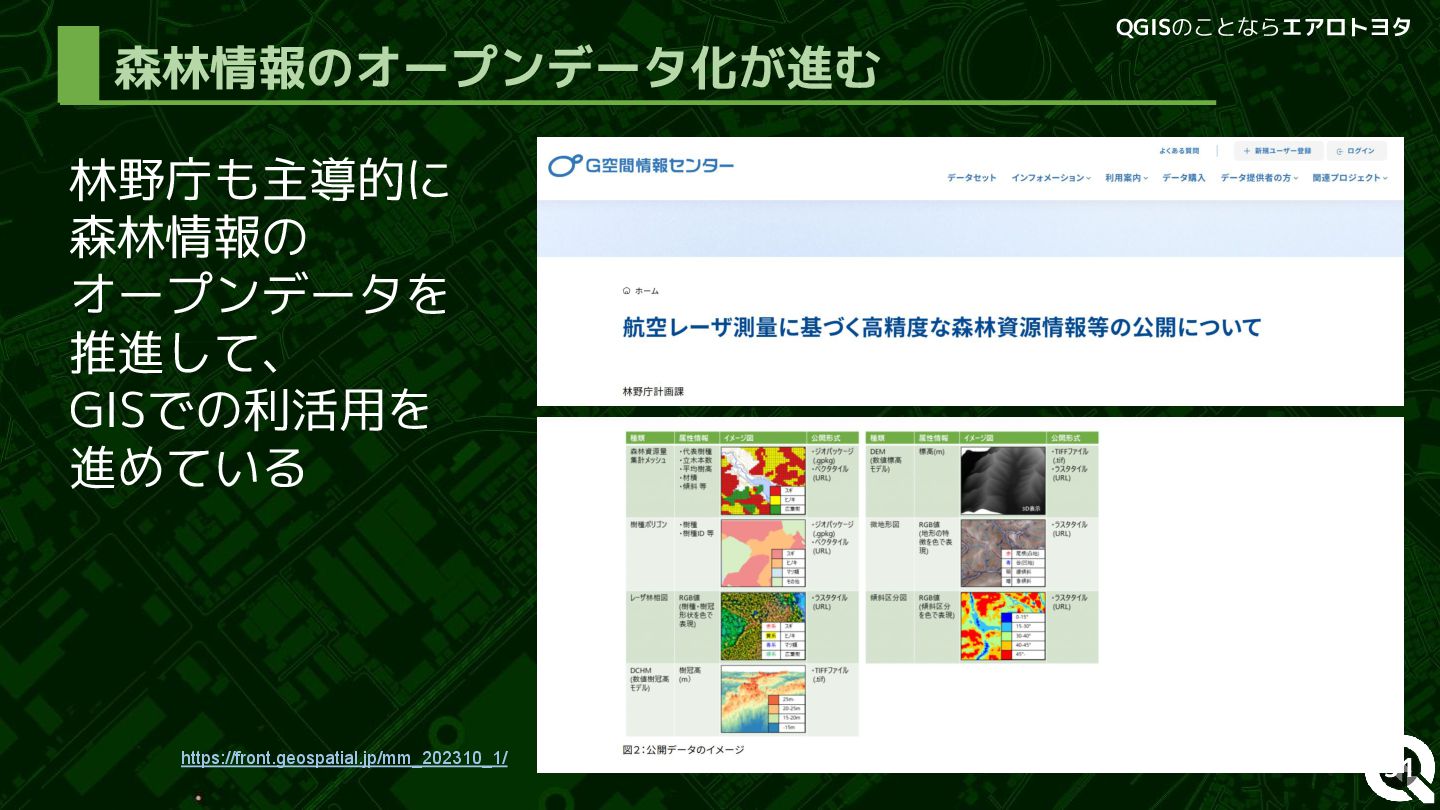Viewport: 1440px width, 810px height.
Task: Click the ログイン button
Action: pyautogui.click(x=1357, y=151)
